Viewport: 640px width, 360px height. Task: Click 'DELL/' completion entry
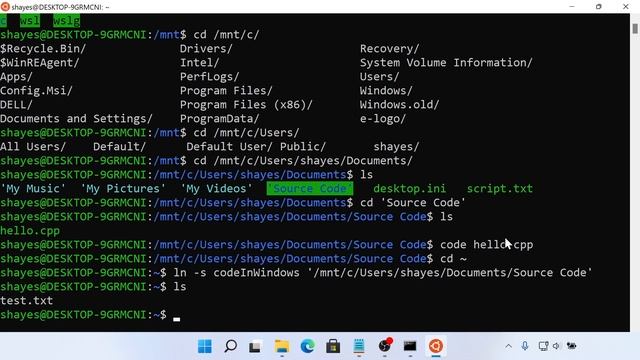tap(16, 104)
